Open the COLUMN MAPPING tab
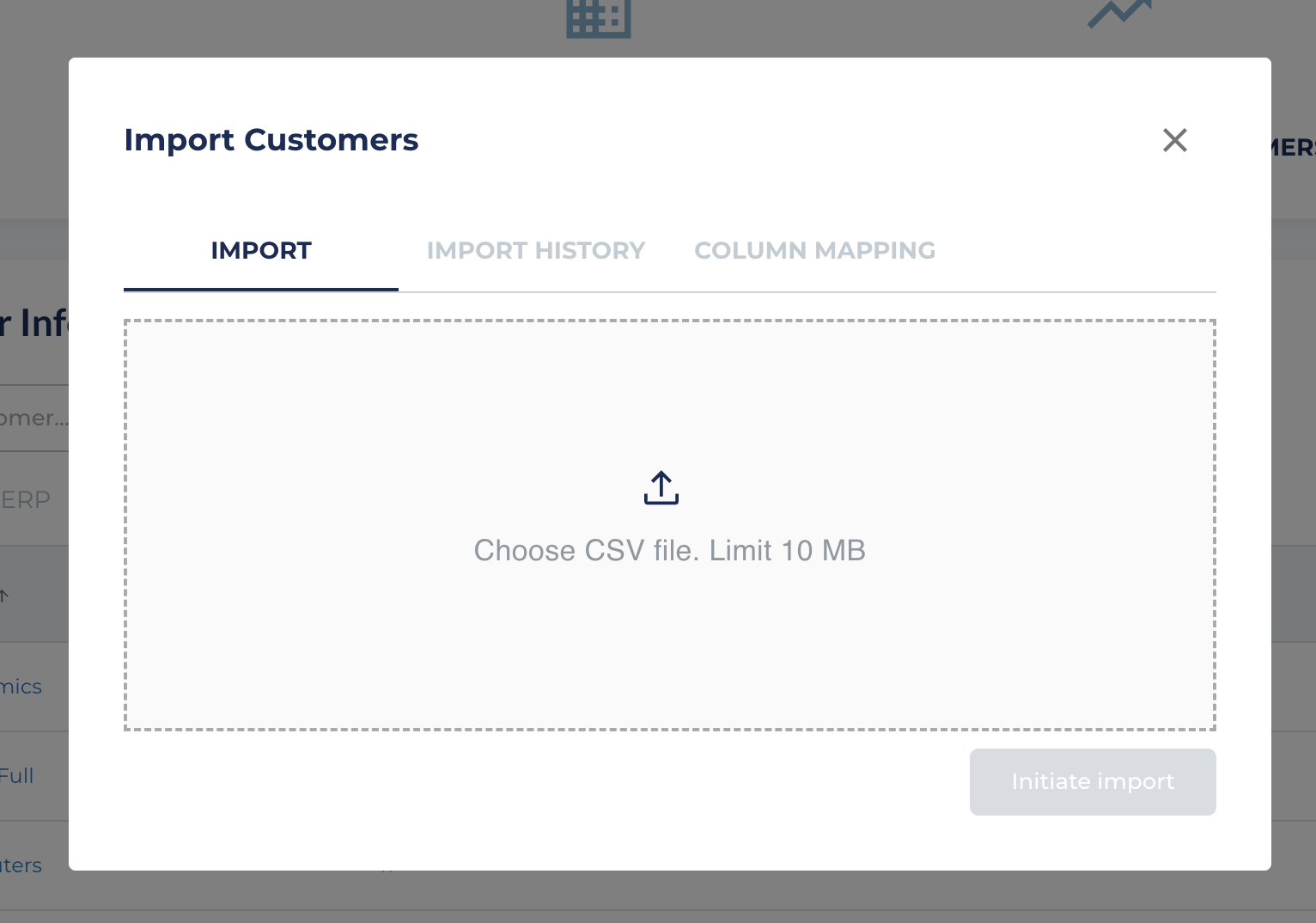 (x=814, y=251)
